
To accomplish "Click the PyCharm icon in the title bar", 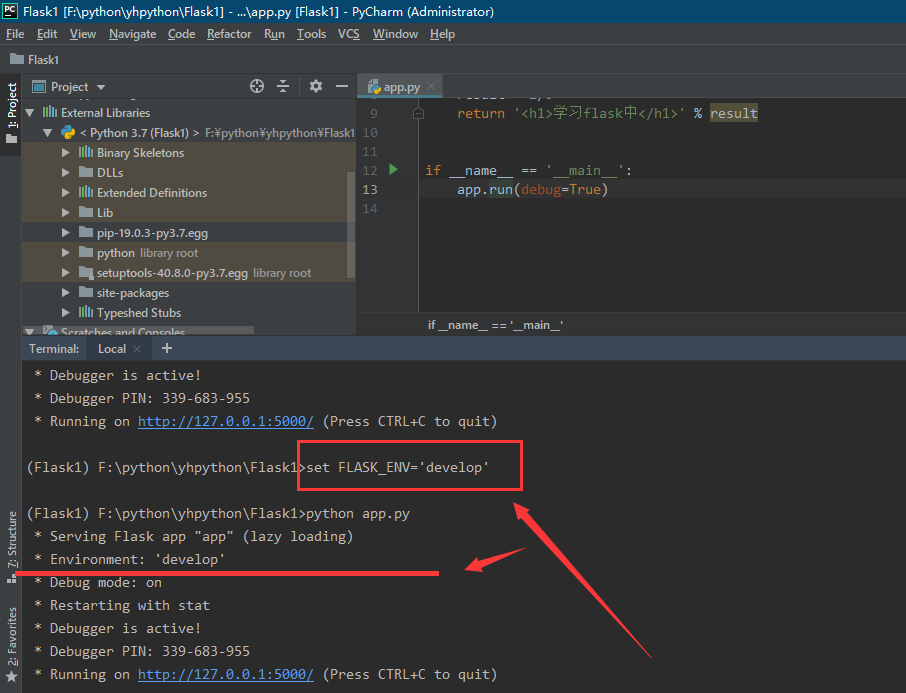I will coord(10,11).
